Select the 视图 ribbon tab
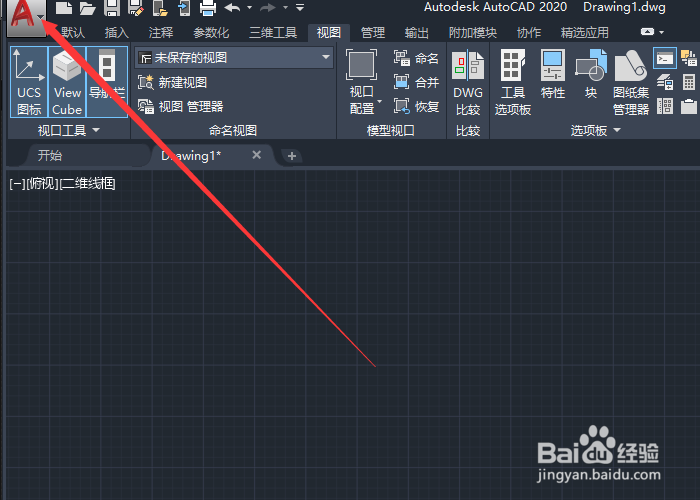Viewport: 700px width, 500px height. [329, 33]
